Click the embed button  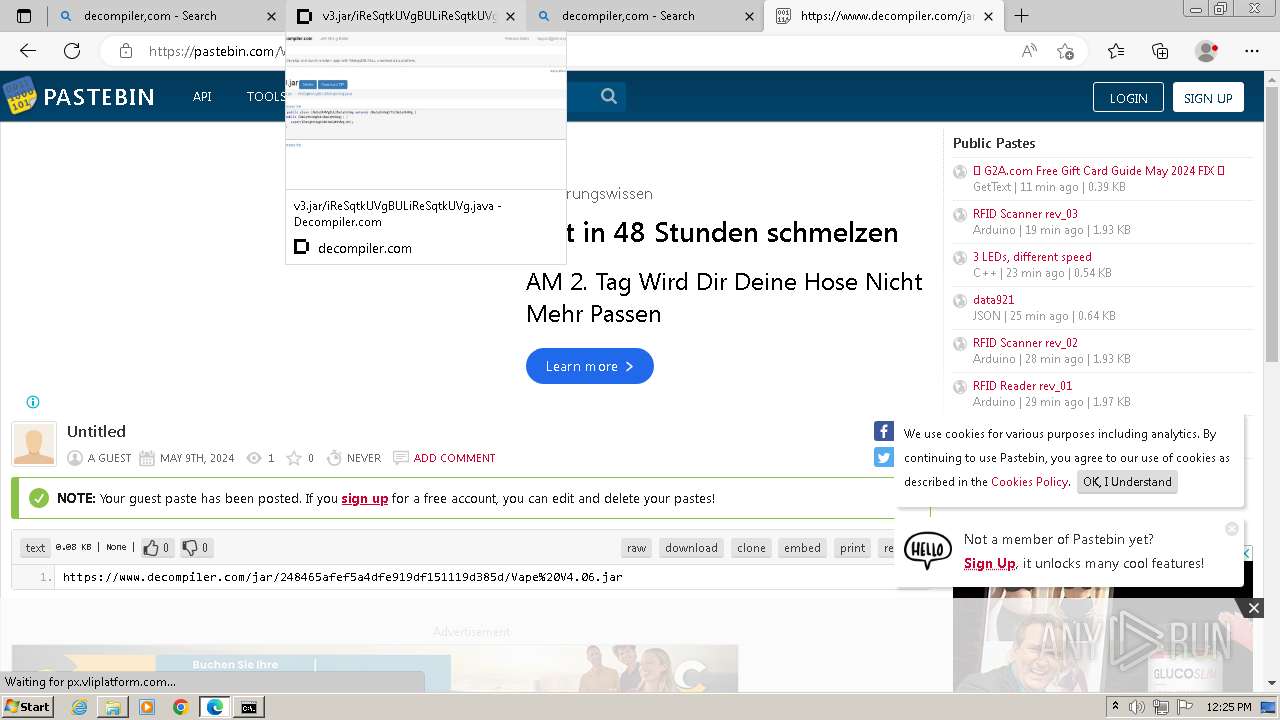click(x=802, y=548)
